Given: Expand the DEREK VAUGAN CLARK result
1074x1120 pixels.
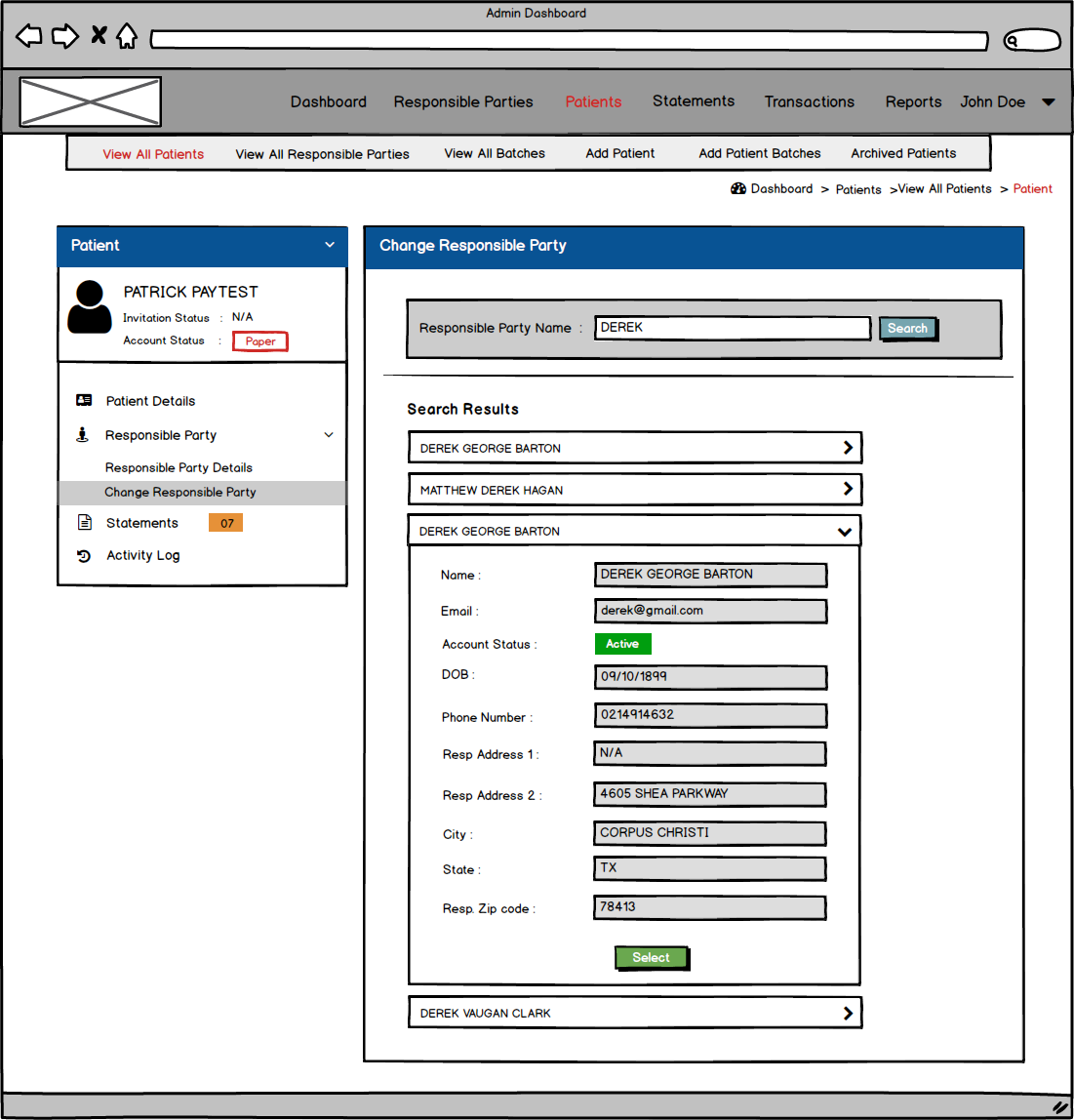Looking at the screenshot, I should tap(848, 1013).
